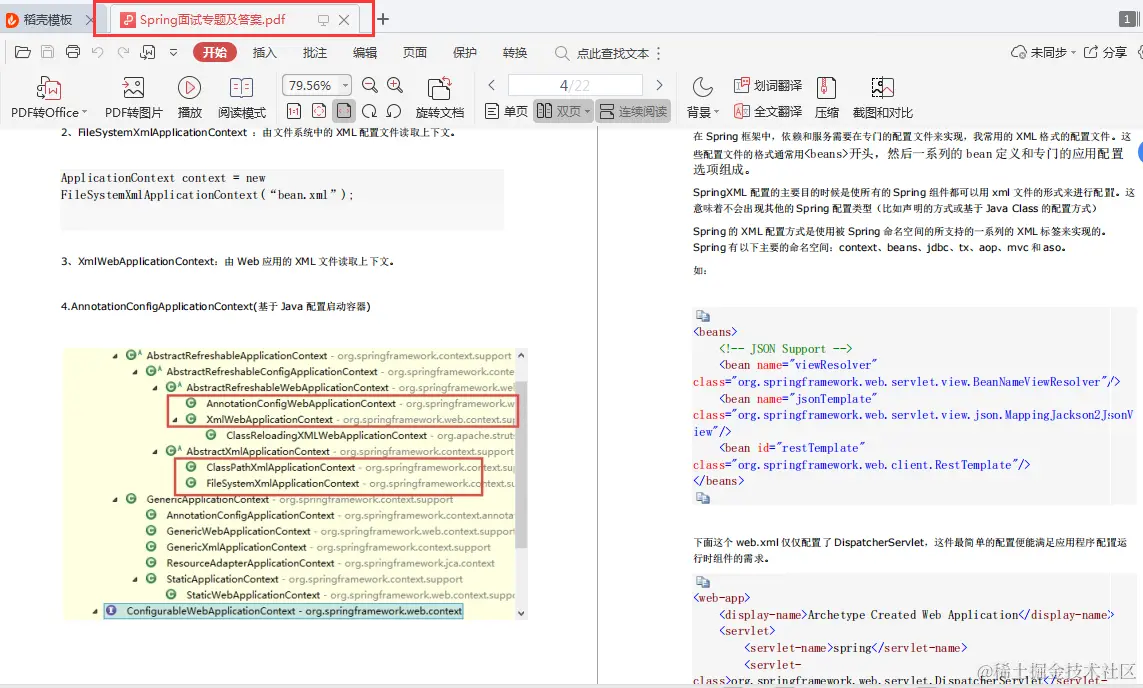
Task: Click the zoom out magnifier icon
Action: tap(370, 85)
